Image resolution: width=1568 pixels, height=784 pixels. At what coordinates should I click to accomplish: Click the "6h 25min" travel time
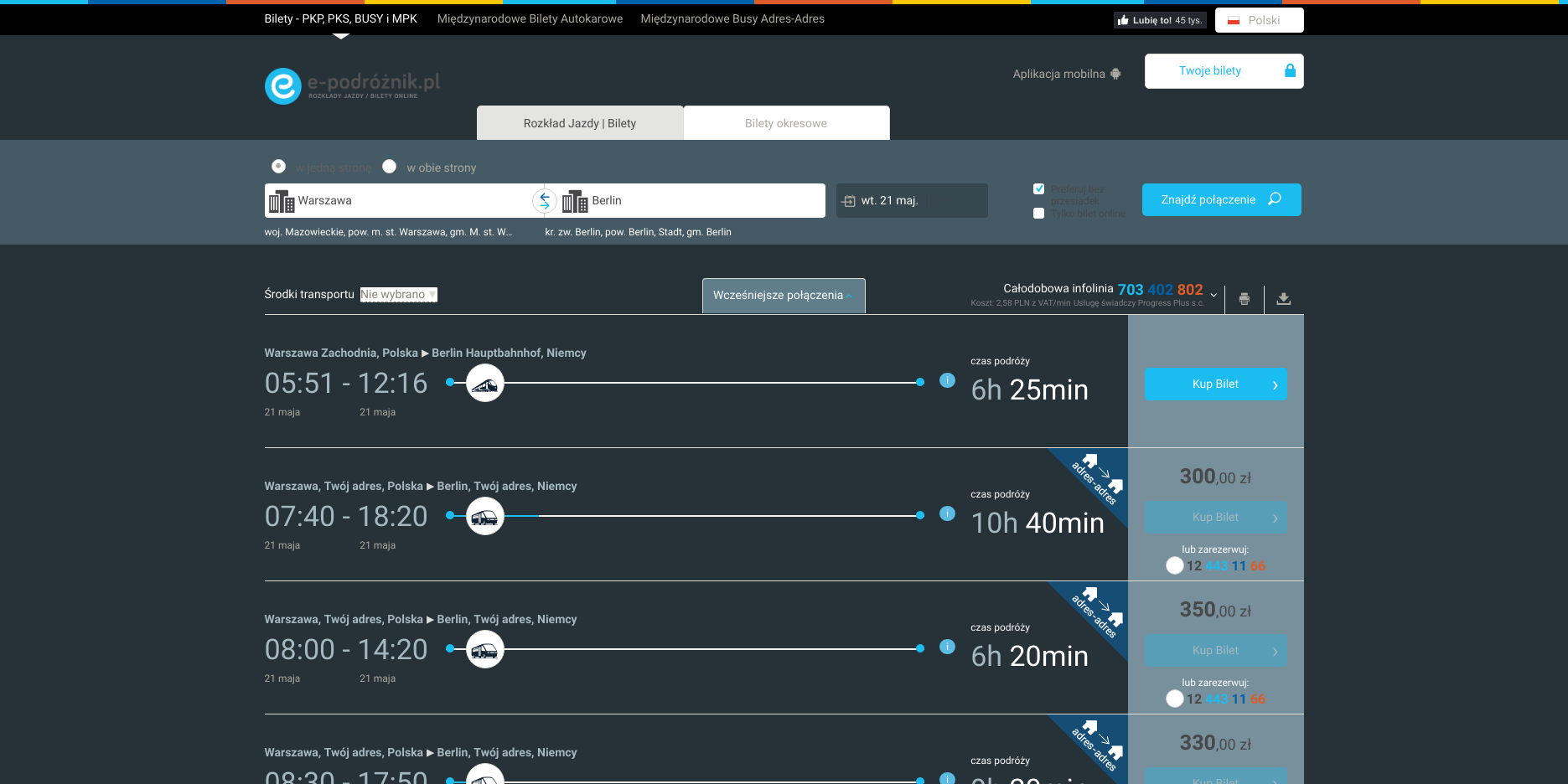point(1030,390)
